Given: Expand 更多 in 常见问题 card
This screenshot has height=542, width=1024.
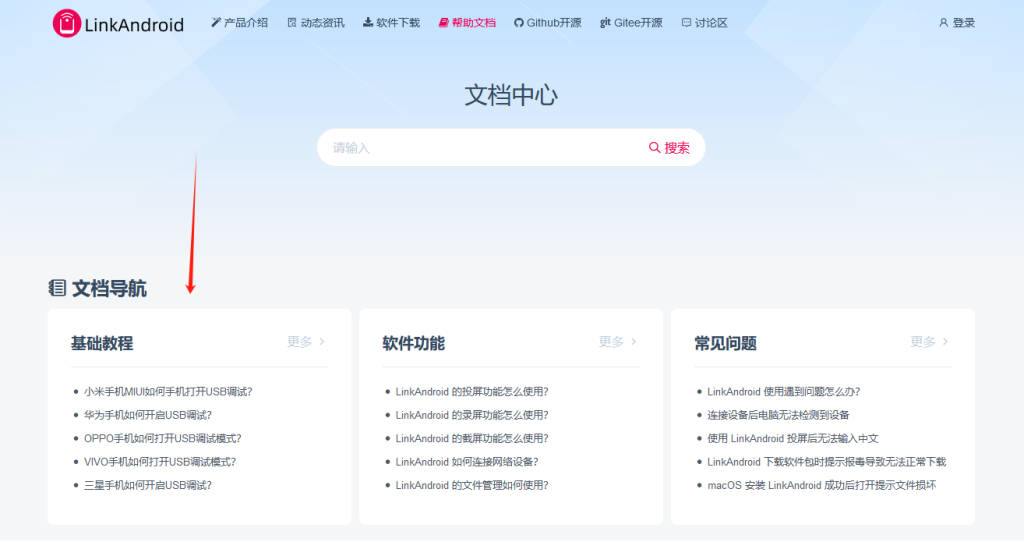Looking at the screenshot, I should [x=929, y=342].
